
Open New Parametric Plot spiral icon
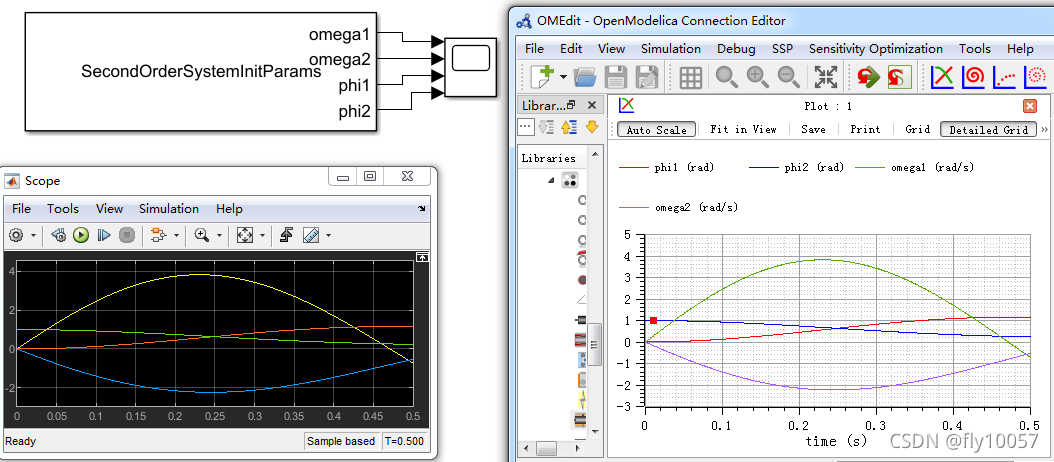973,77
